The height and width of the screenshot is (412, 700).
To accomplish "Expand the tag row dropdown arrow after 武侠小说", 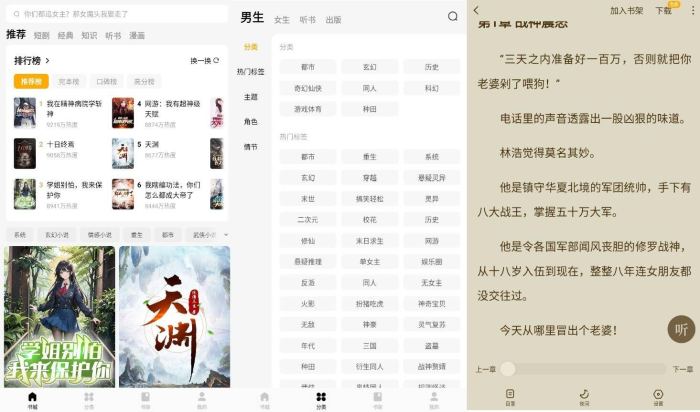I will coord(225,235).
